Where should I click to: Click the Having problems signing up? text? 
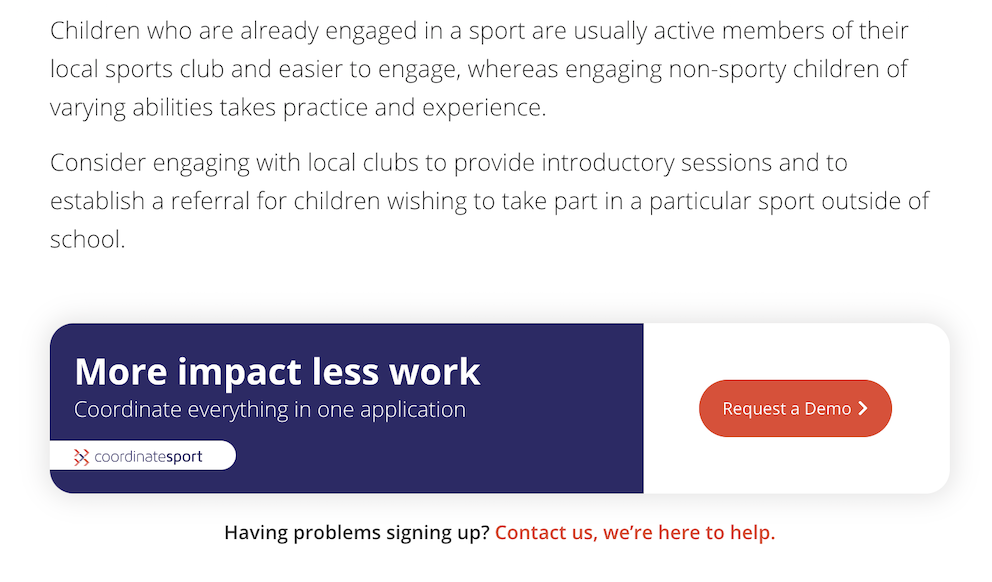[356, 532]
